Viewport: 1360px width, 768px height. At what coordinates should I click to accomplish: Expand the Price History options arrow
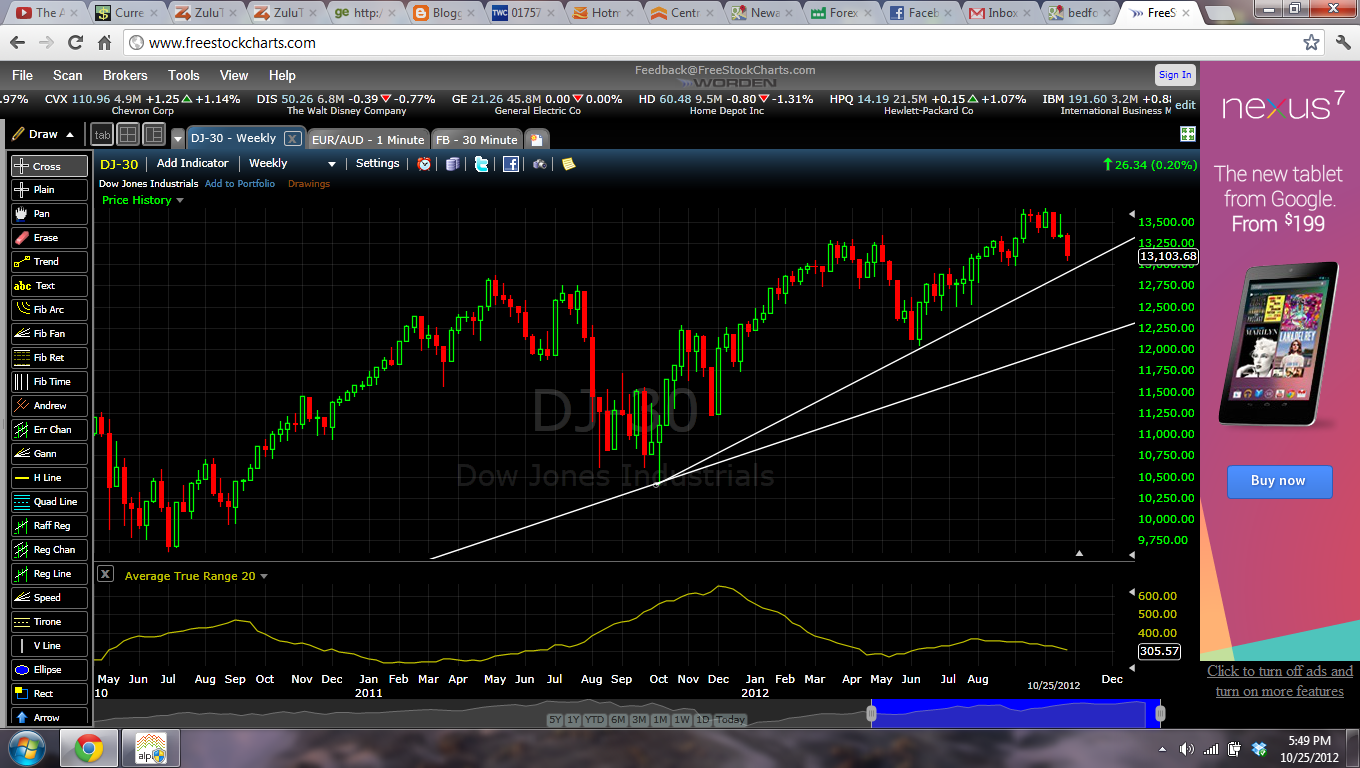point(180,200)
